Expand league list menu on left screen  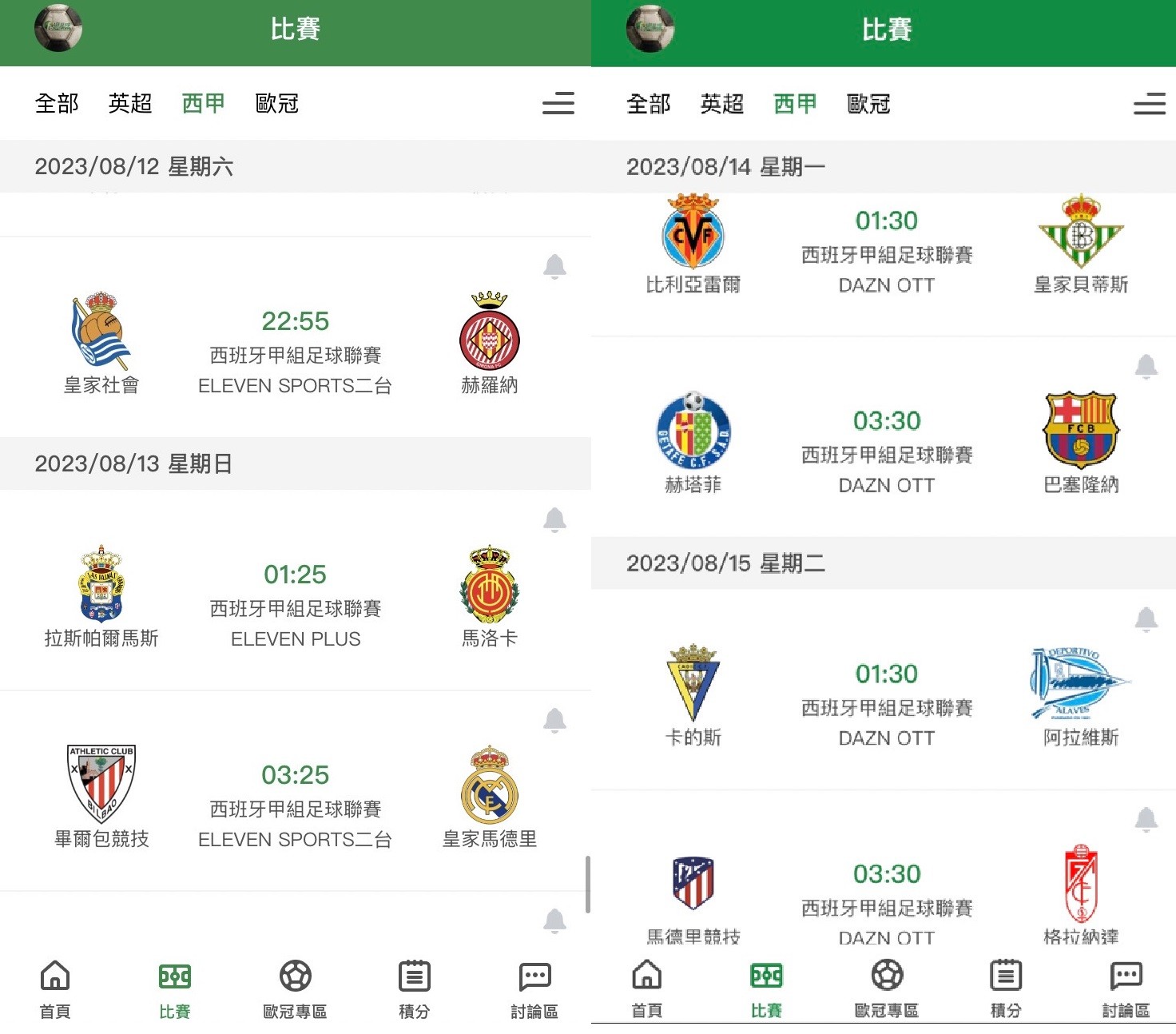[558, 103]
